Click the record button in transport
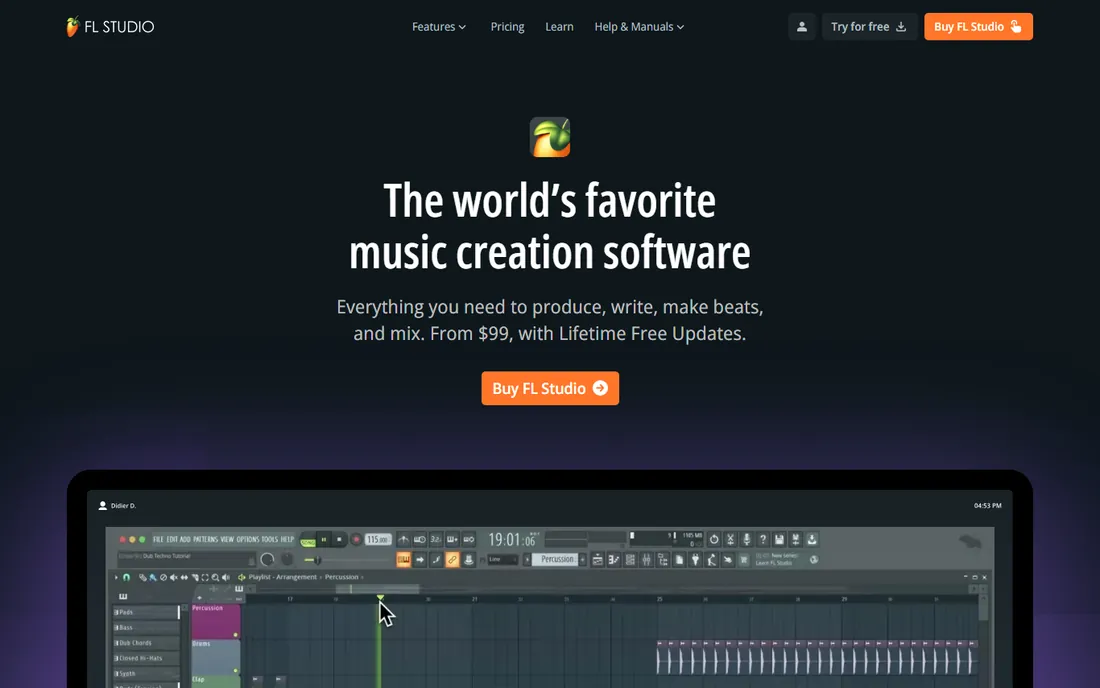Screen dimensions: 1100x688 point(356,540)
